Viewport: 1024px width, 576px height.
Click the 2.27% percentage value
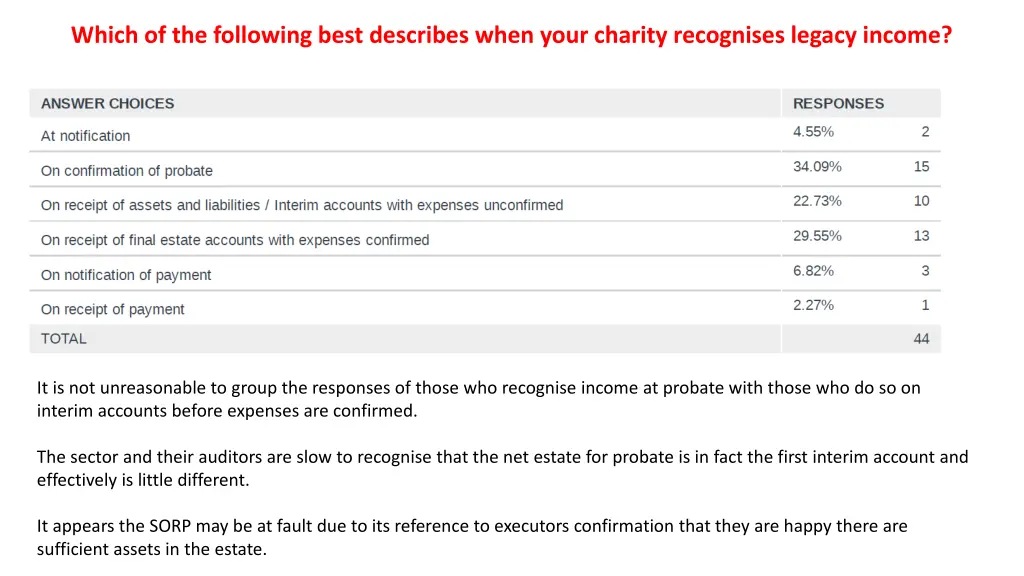click(813, 305)
